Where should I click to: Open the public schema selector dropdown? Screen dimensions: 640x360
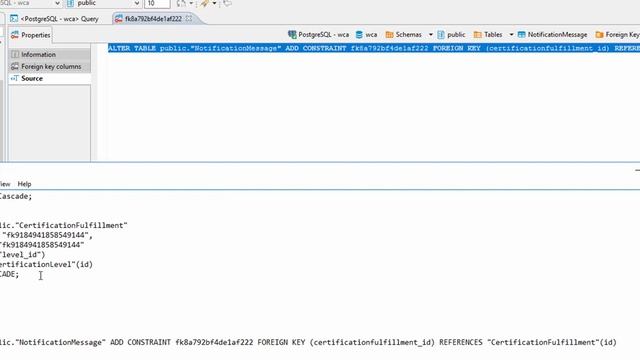(103, 3)
